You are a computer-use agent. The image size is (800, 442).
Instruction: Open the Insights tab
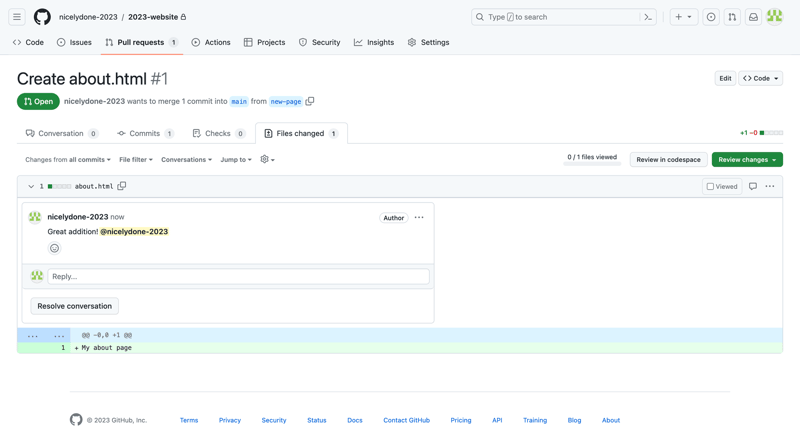374,42
